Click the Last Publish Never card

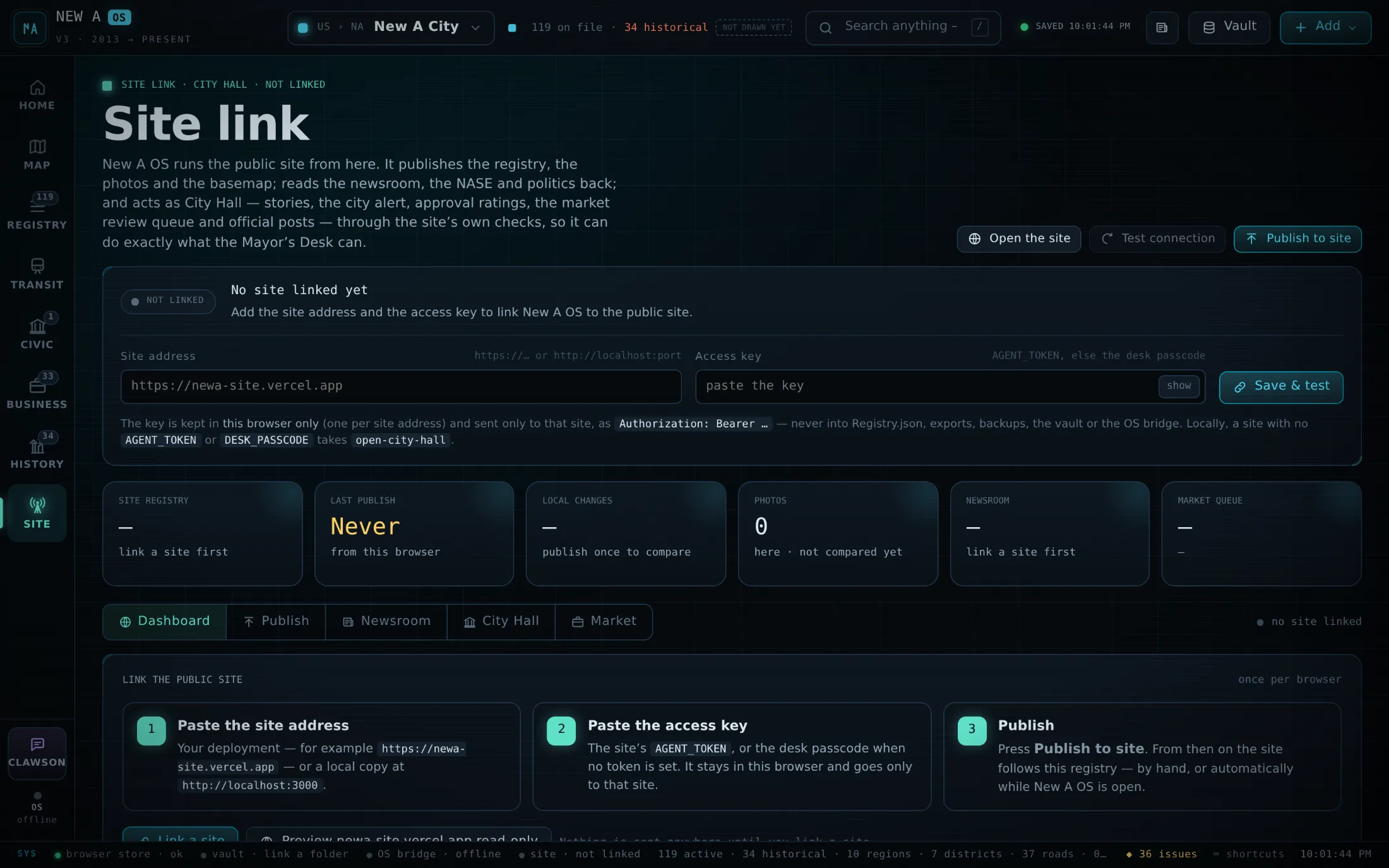click(x=414, y=533)
